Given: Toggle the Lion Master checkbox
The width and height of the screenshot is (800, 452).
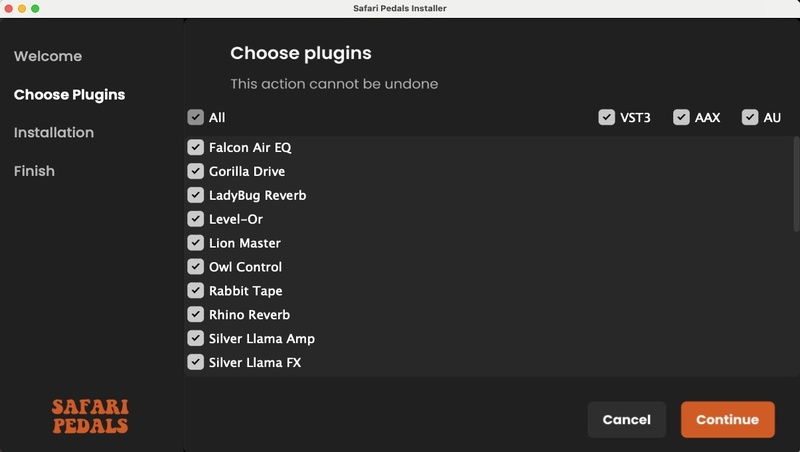Looking at the screenshot, I should click(196, 243).
